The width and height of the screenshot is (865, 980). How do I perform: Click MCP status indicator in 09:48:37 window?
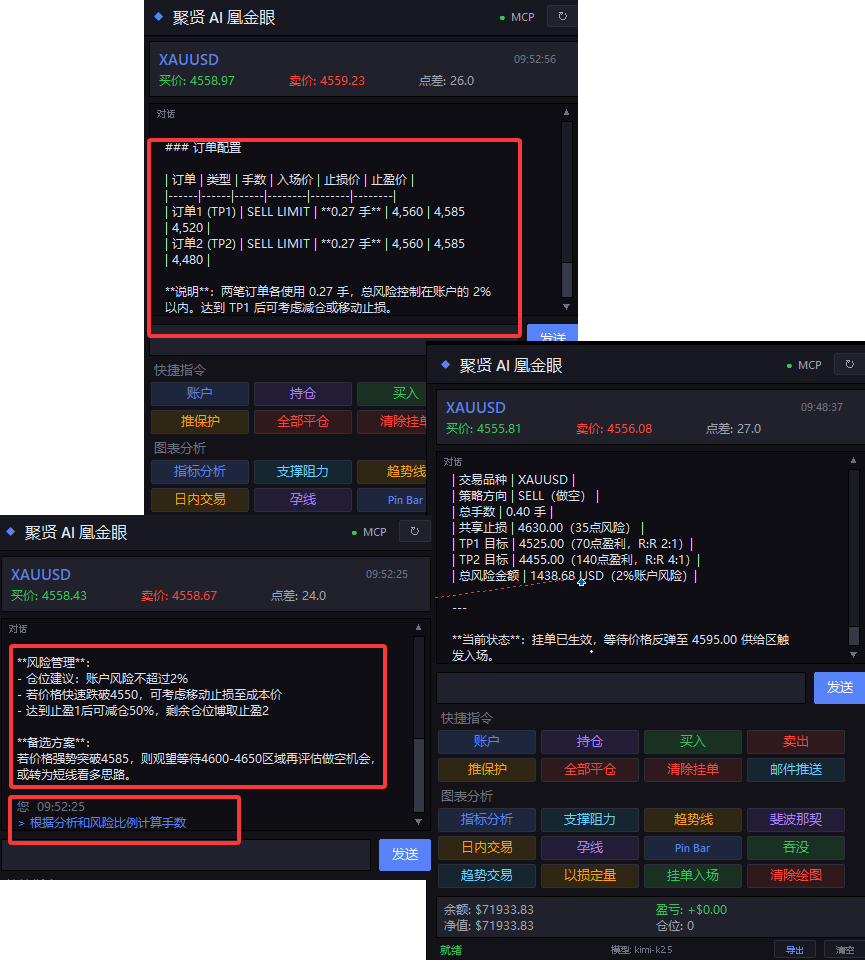pyautogui.click(x=804, y=365)
